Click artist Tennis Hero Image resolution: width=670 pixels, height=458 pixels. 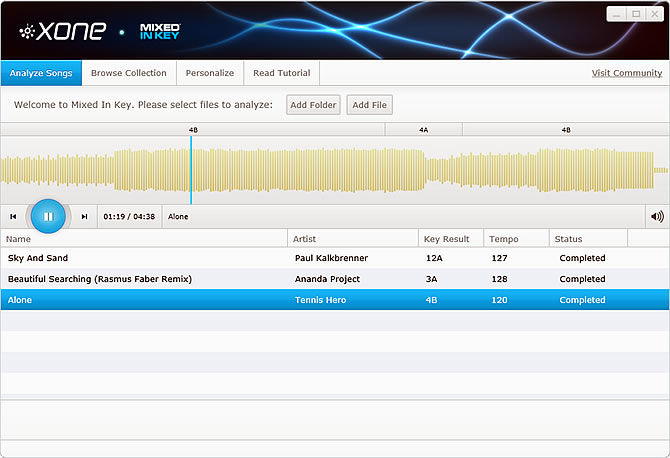tap(320, 300)
